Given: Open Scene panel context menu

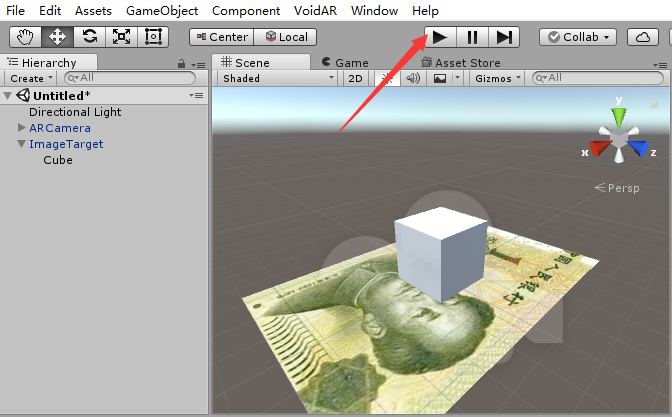Looking at the screenshot, I should [x=660, y=65].
